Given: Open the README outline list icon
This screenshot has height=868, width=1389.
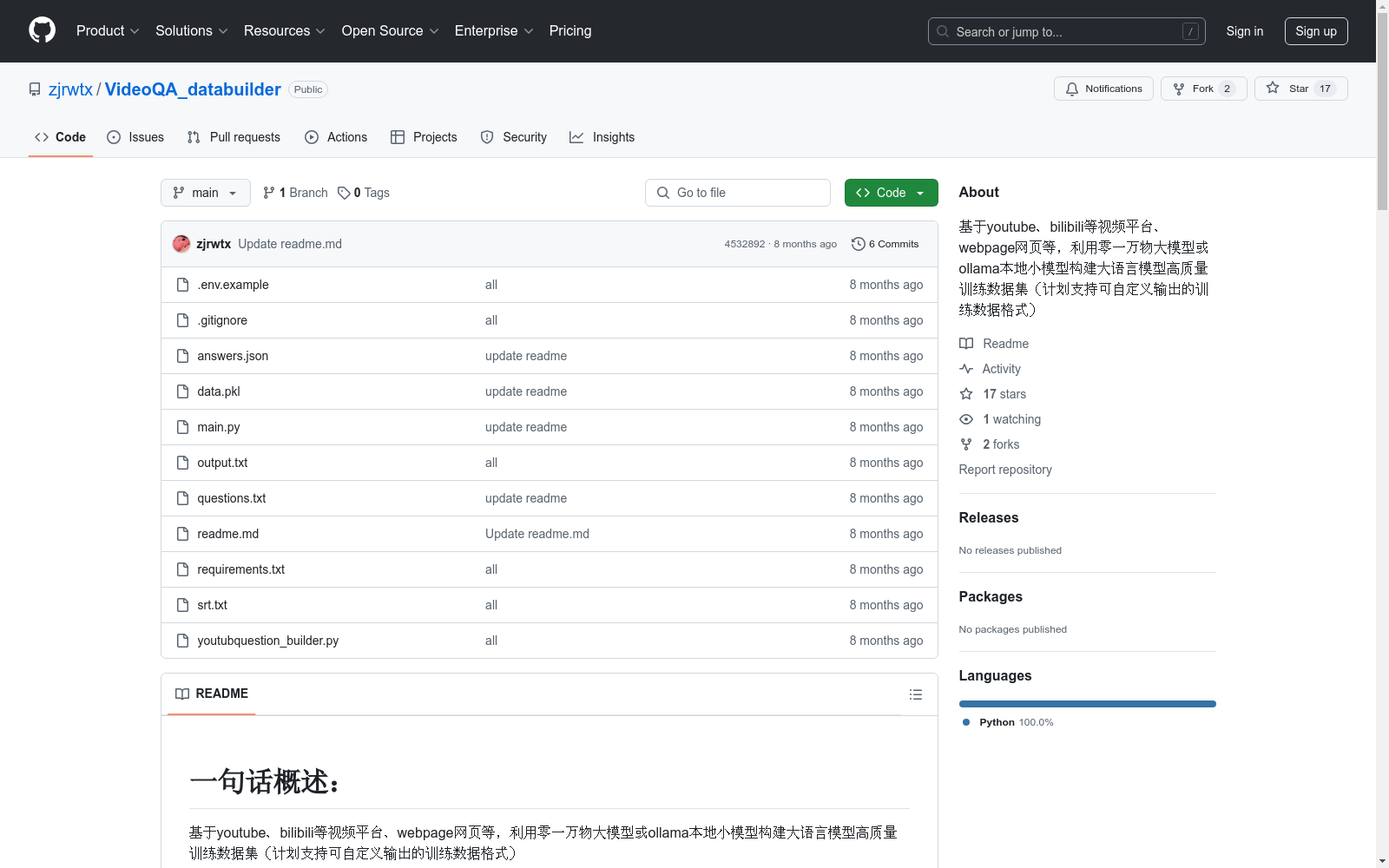Looking at the screenshot, I should [x=916, y=694].
